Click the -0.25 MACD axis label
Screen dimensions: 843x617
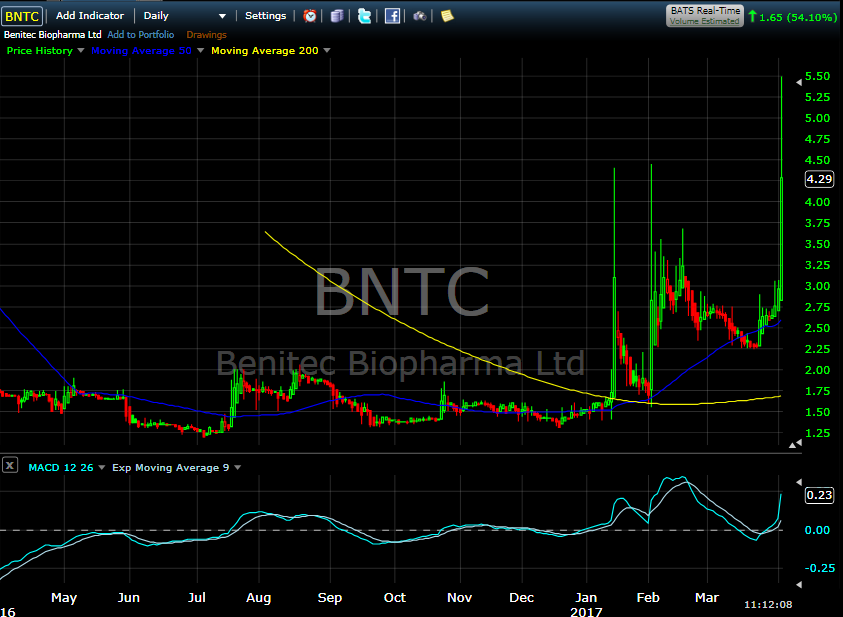tap(819, 568)
